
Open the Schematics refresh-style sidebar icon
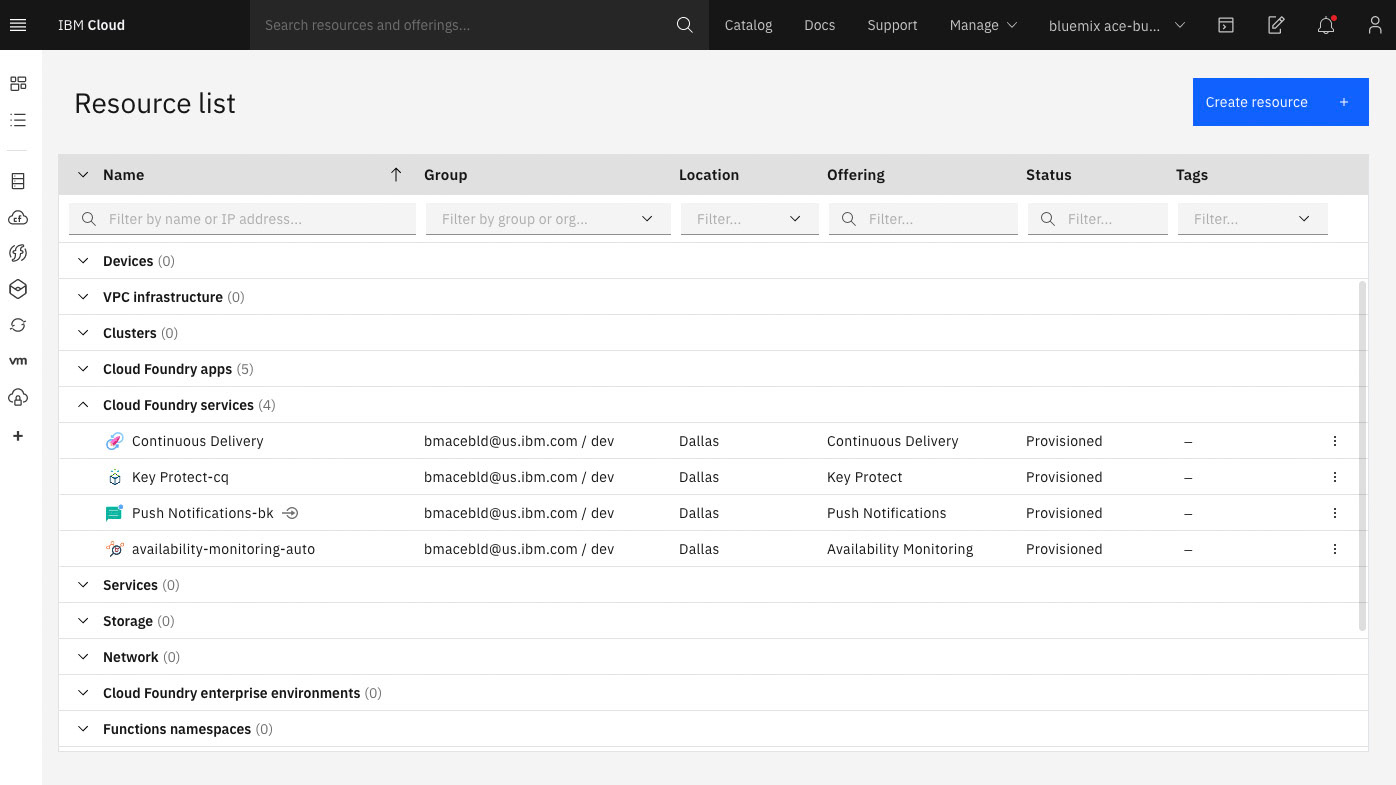click(18, 325)
